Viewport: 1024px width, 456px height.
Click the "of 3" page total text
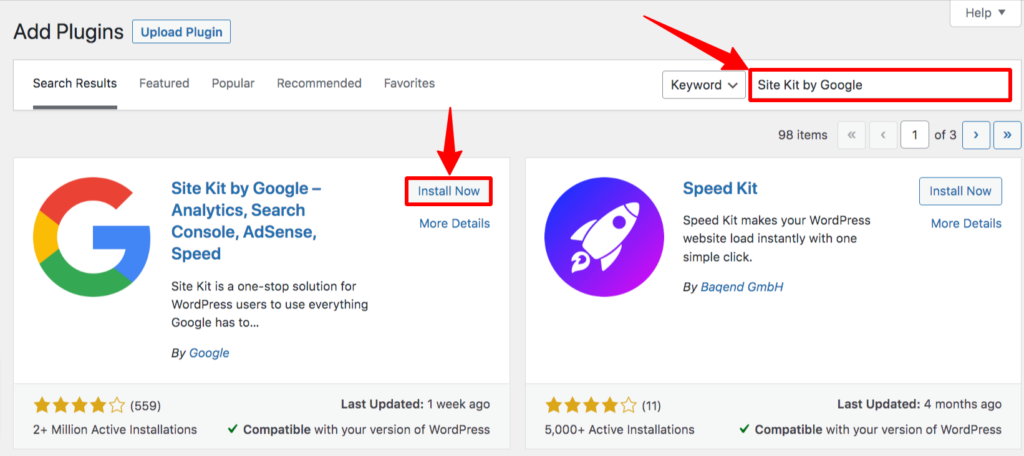(945, 135)
